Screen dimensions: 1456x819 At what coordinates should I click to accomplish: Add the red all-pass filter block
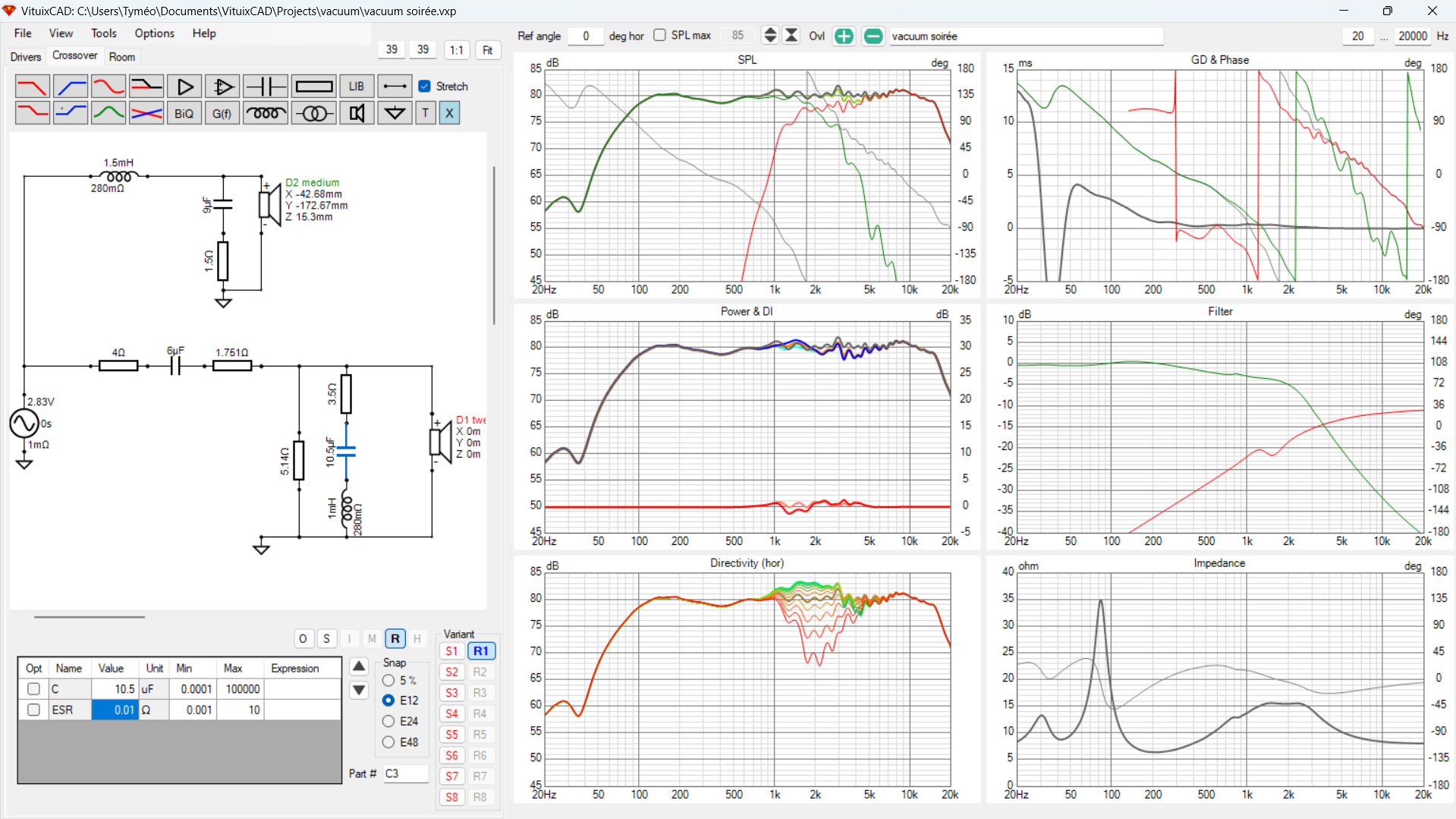pyautogui.click(x=108, y=87)
